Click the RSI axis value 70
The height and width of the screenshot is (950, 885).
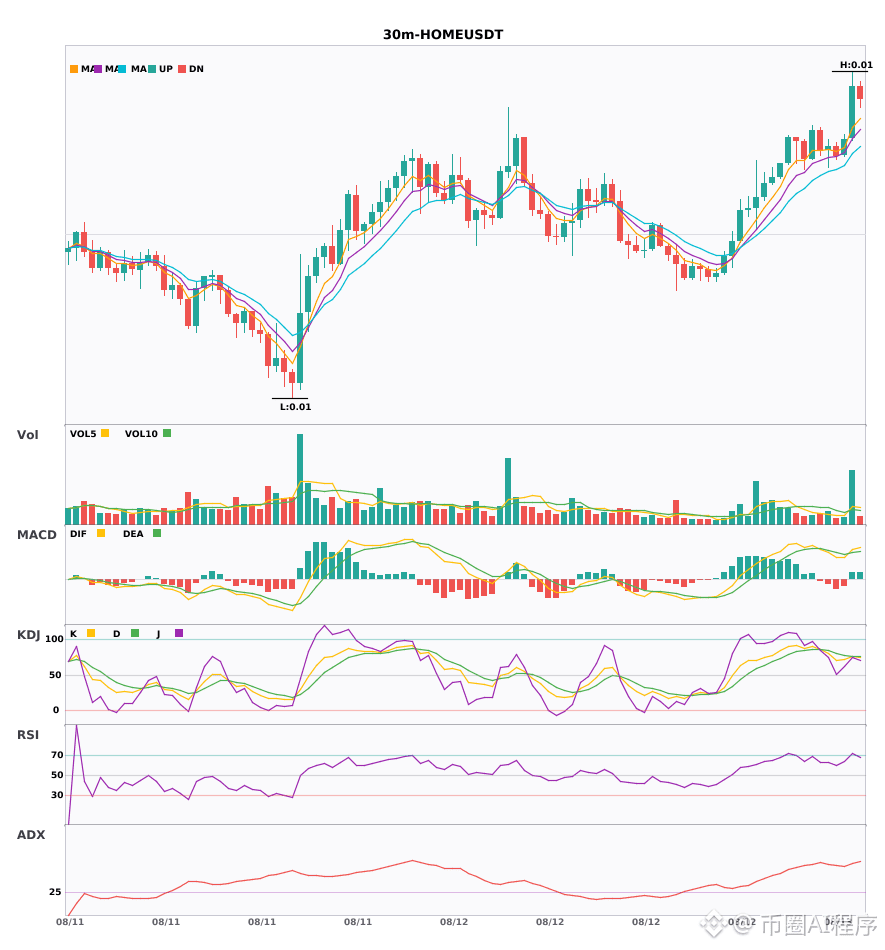pos(57,755)
